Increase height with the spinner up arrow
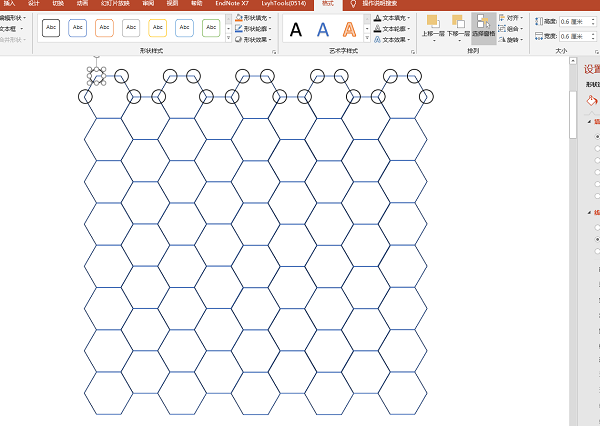 tap(593, 20)
